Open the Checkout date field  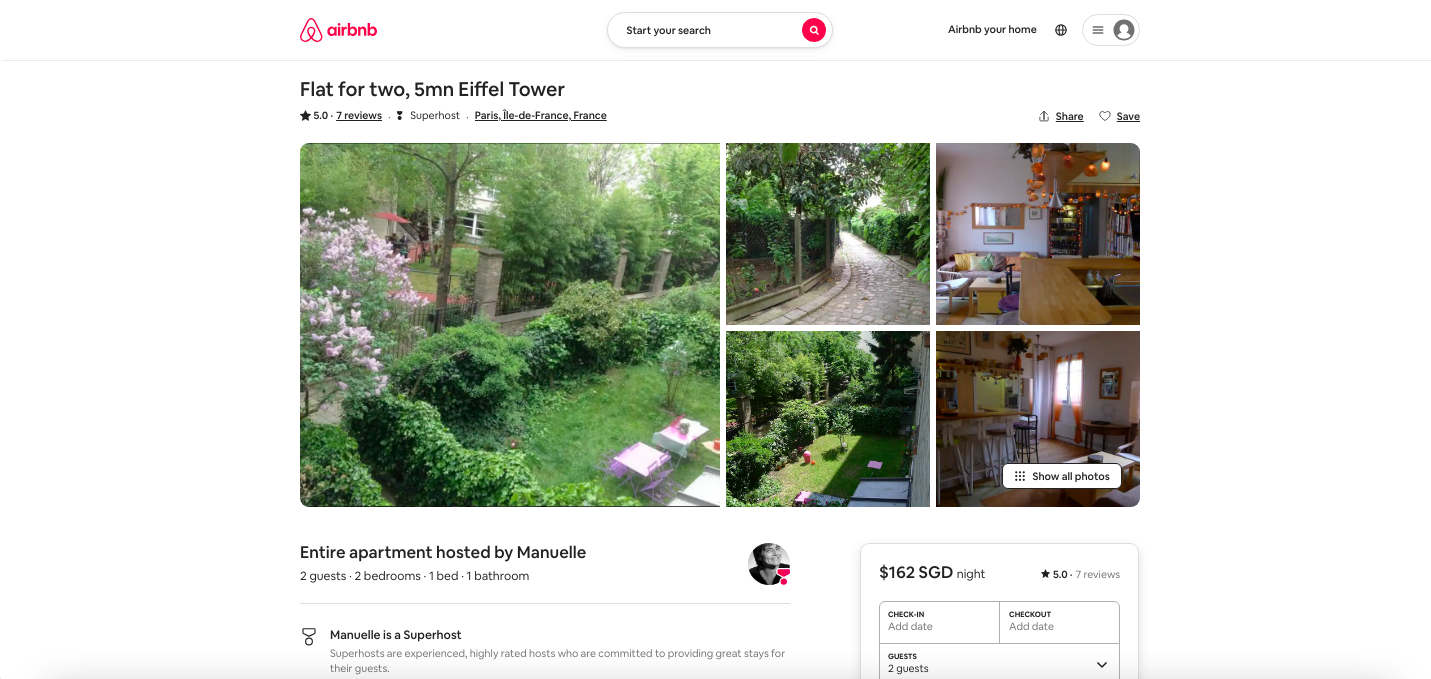(1059, 621)
